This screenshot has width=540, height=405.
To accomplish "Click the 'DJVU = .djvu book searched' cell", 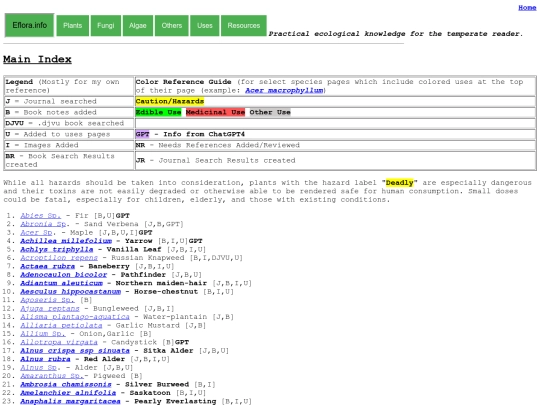I will tap(69, 123).
